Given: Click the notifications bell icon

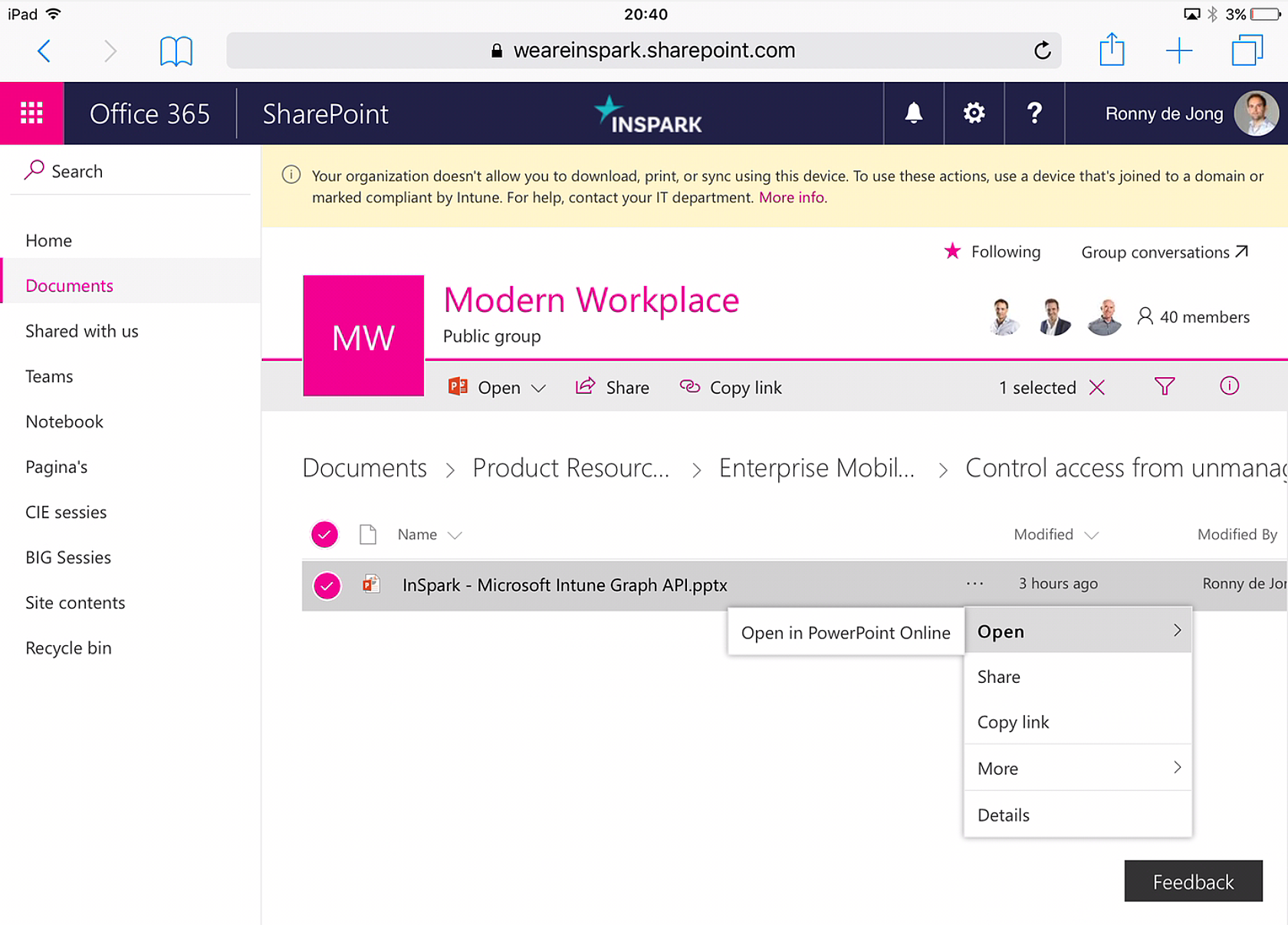Looking at the screenshot, I should pyautogui.click(x=913, y=113).
